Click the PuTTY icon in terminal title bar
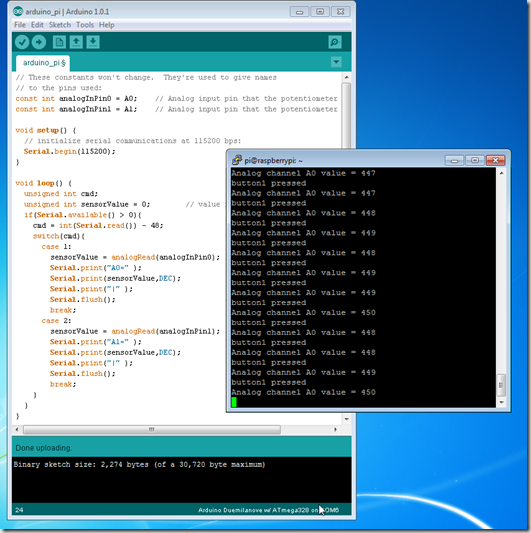 coord(237,160)
